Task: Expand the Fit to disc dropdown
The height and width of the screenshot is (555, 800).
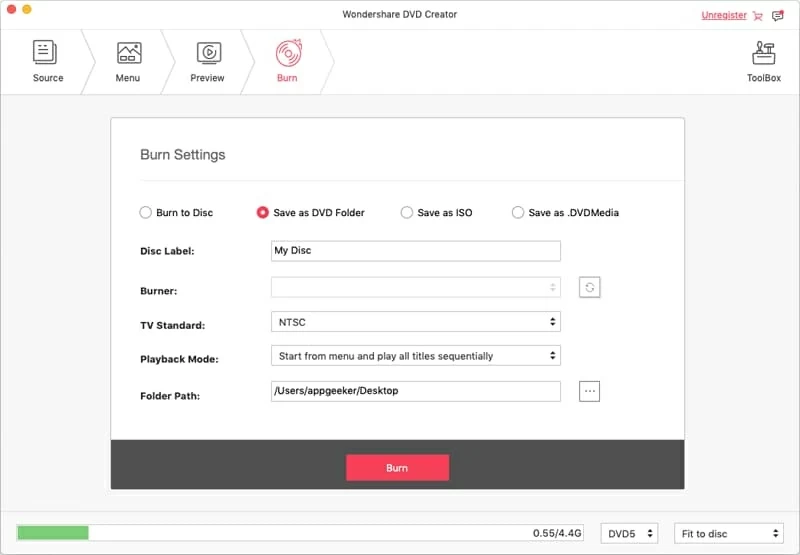Action: click(728, 534)
